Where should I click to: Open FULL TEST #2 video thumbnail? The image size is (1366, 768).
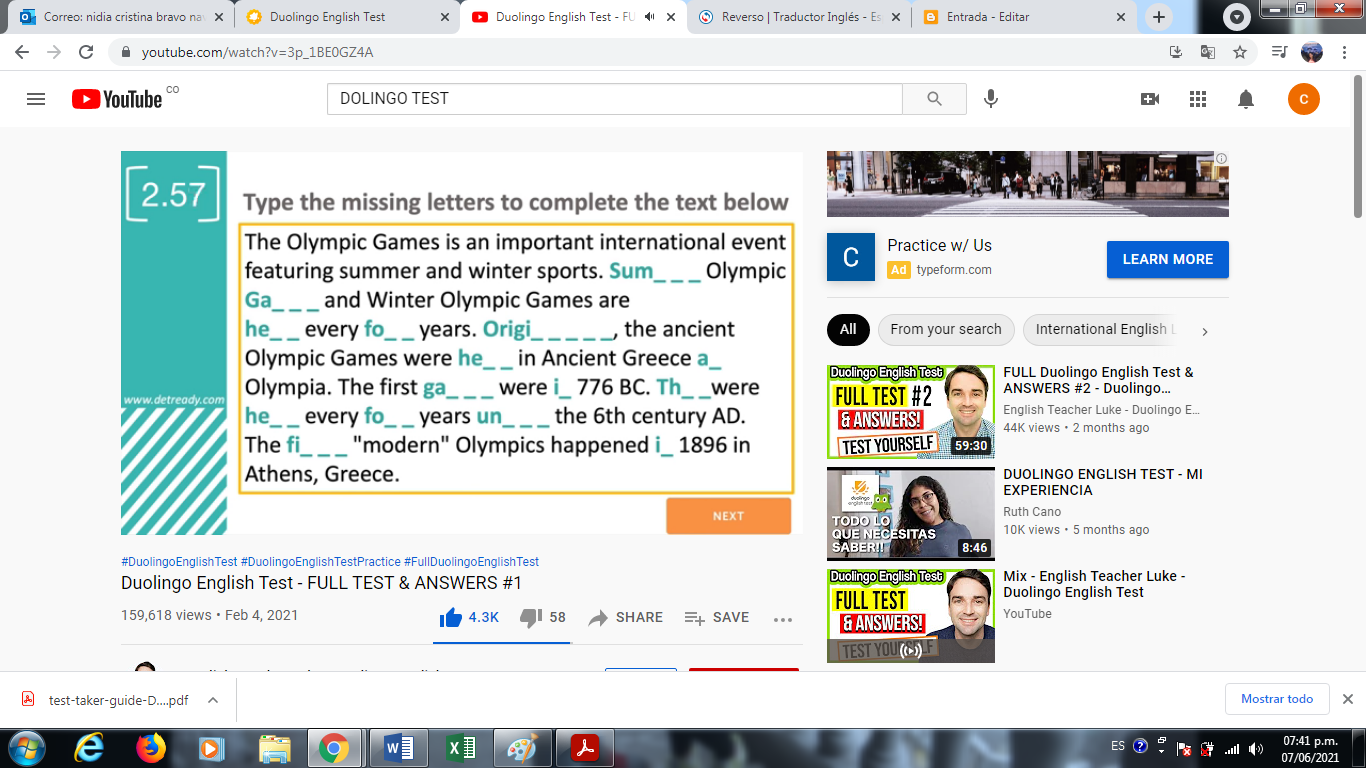[x=911, y=412]
